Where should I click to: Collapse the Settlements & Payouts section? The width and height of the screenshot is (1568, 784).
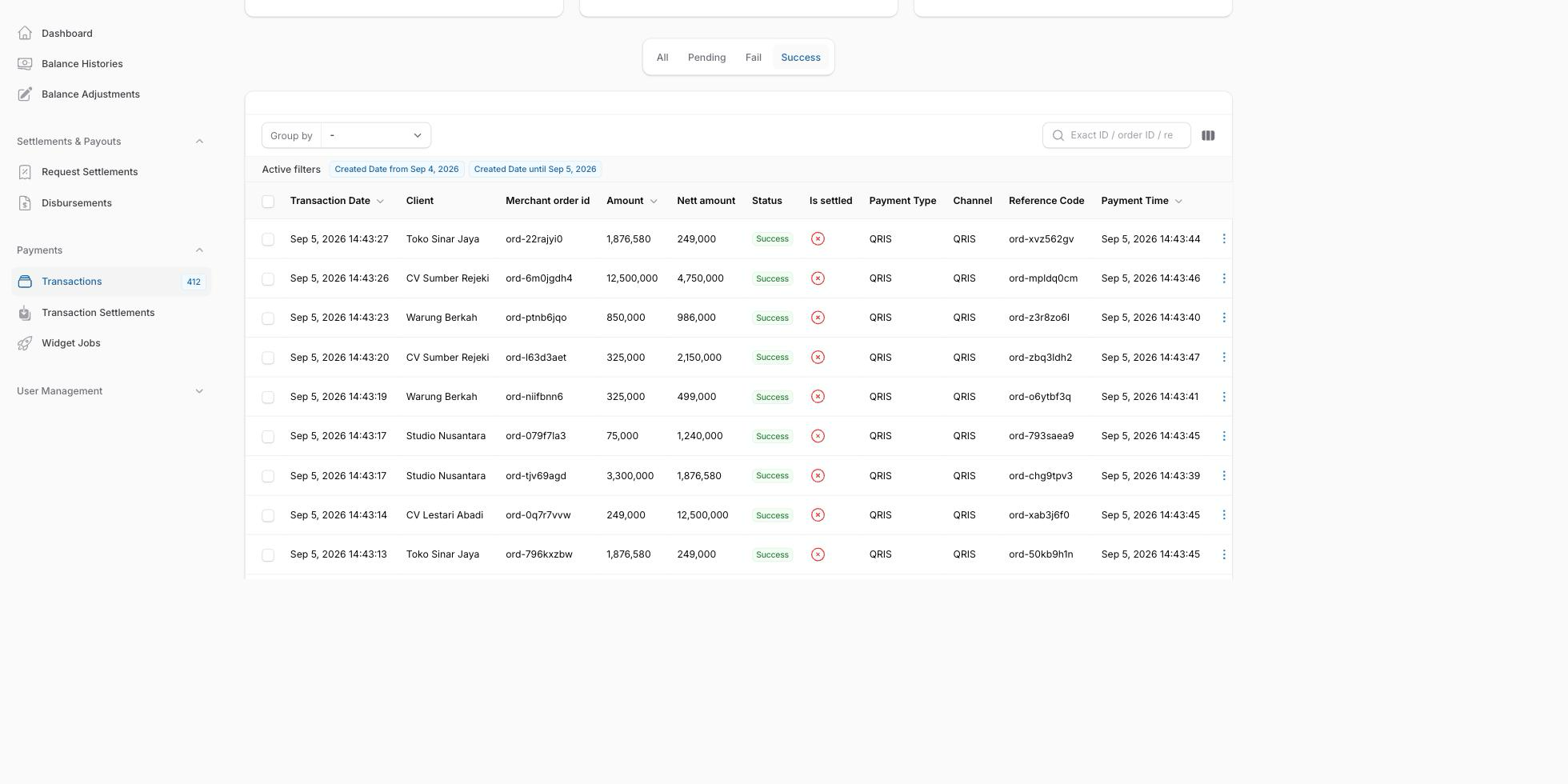tap(199, 142)
